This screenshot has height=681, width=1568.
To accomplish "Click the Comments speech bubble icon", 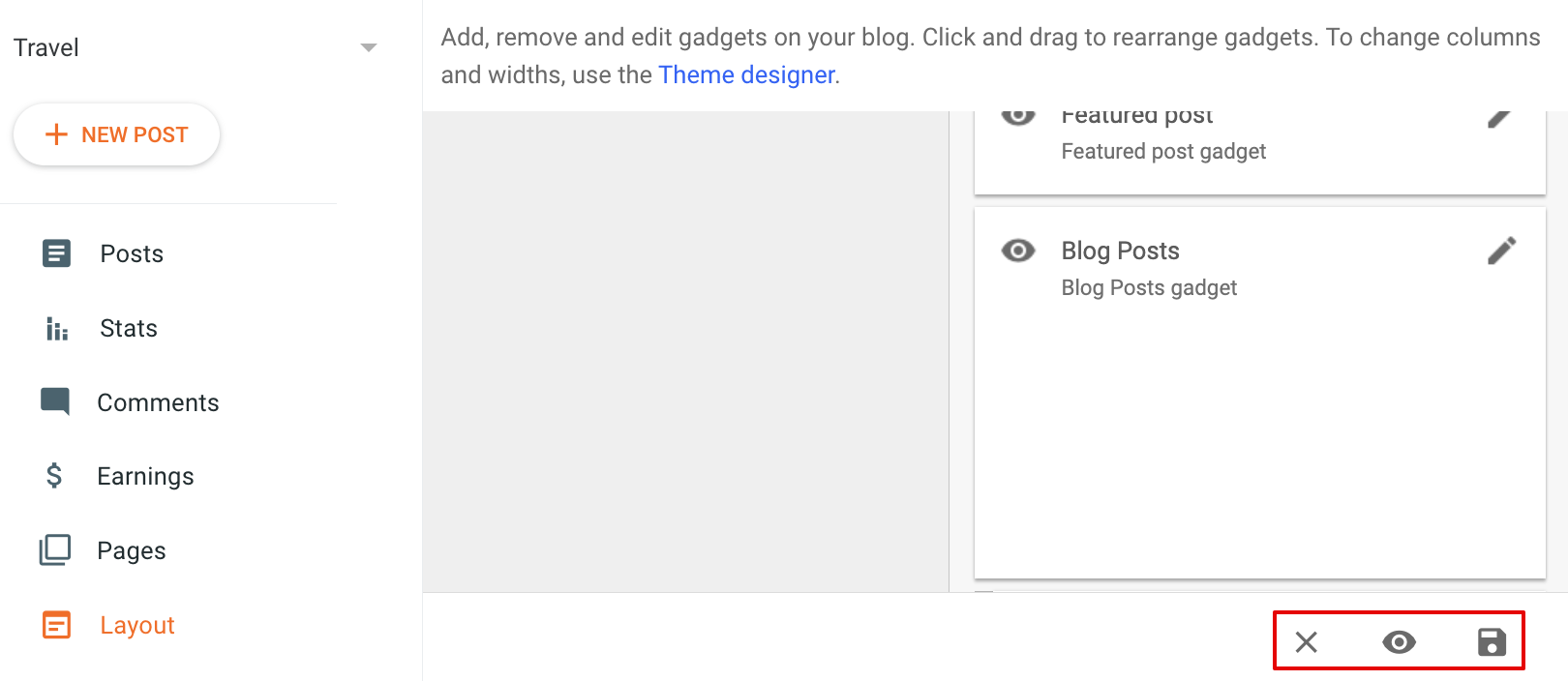I will click(x=55, y=401).
